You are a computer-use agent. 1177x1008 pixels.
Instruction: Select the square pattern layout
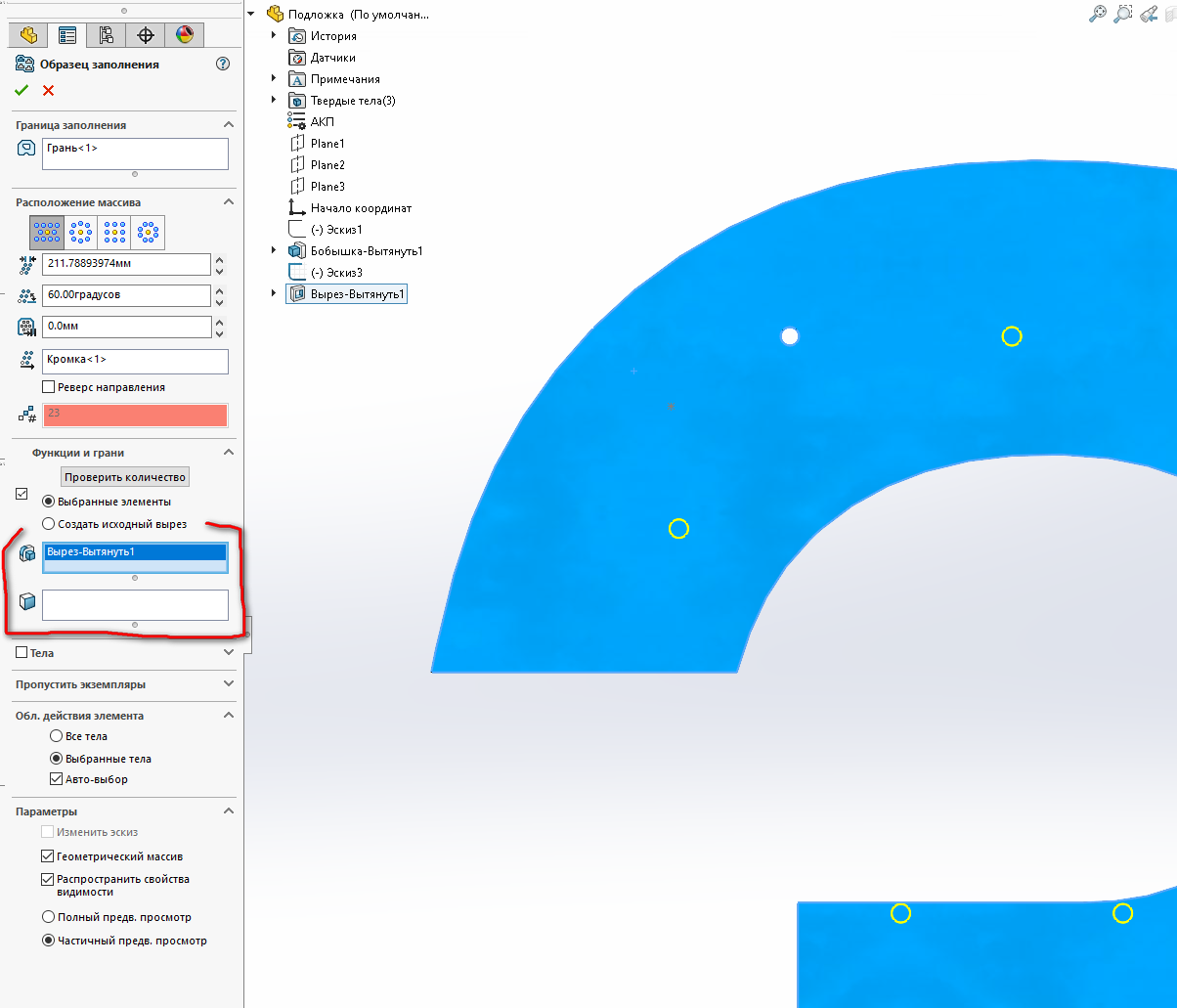[114, 232]
